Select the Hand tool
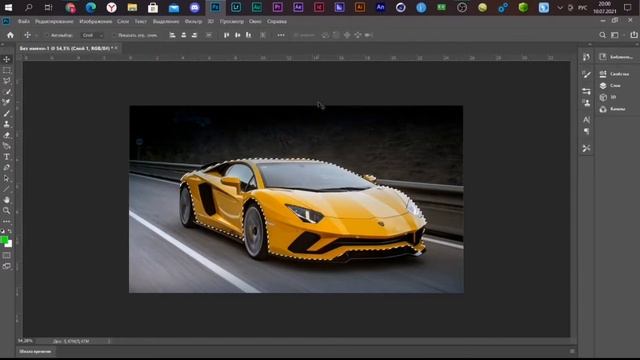 [x=7, y=200]
